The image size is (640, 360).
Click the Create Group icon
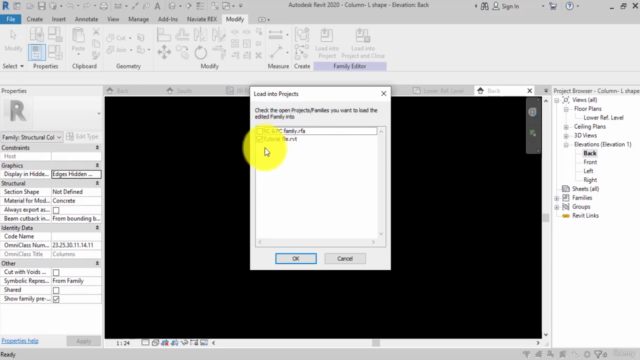point(302,35)
